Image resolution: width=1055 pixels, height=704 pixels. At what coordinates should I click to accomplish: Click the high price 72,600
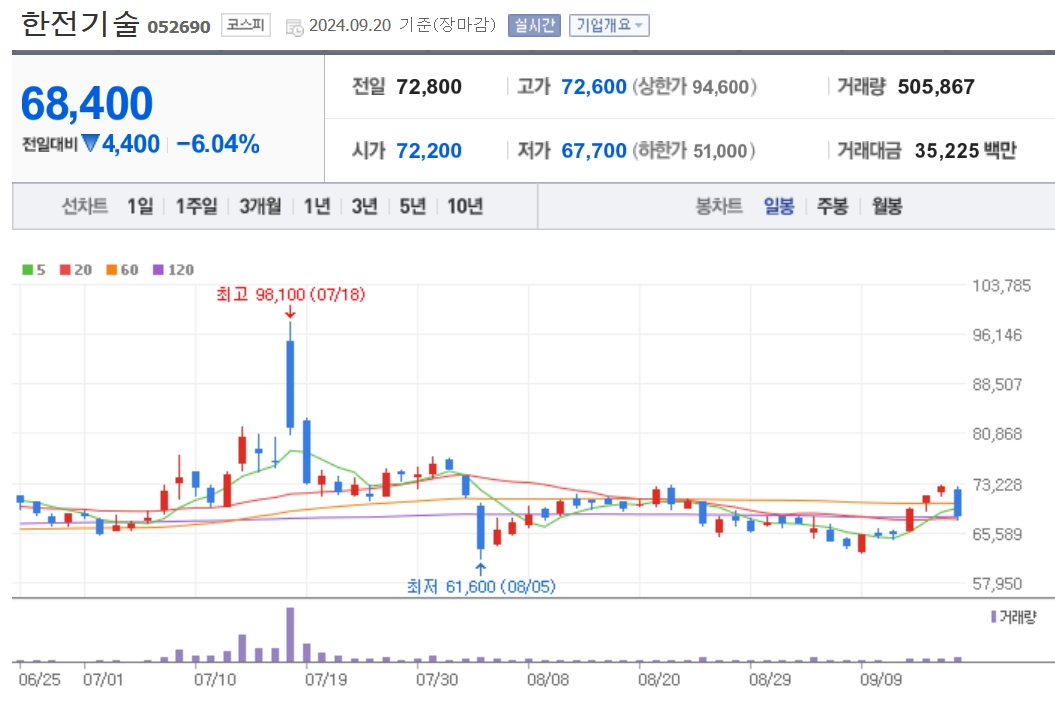point(594,87)
